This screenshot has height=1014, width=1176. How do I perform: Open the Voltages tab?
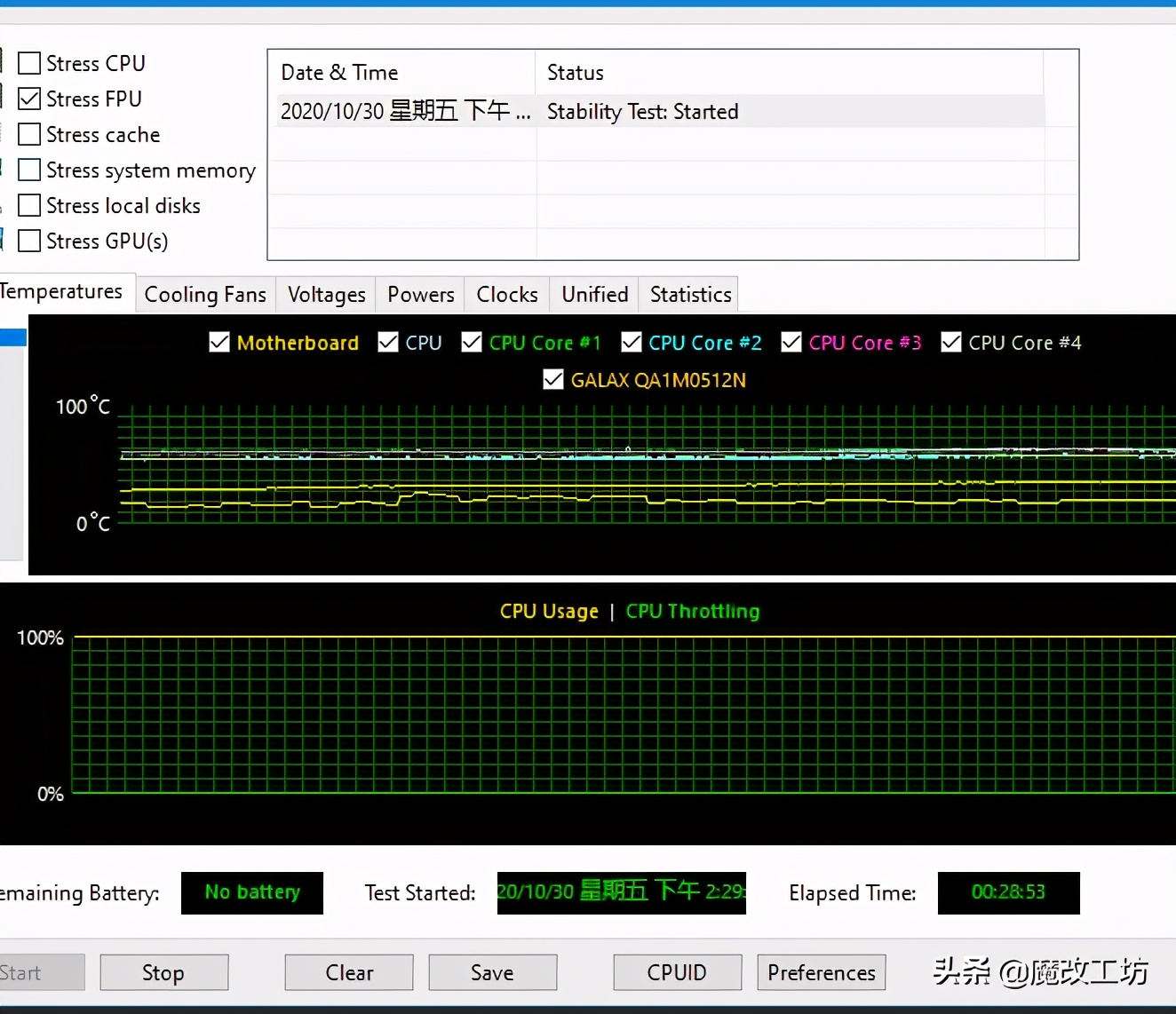326,295
